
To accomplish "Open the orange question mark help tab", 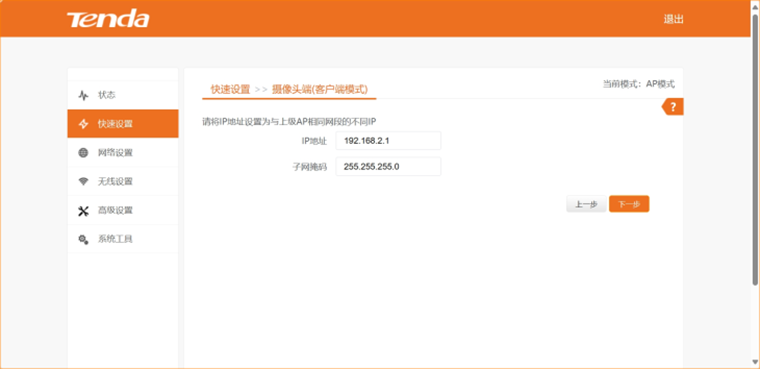I will pos(672,107).
